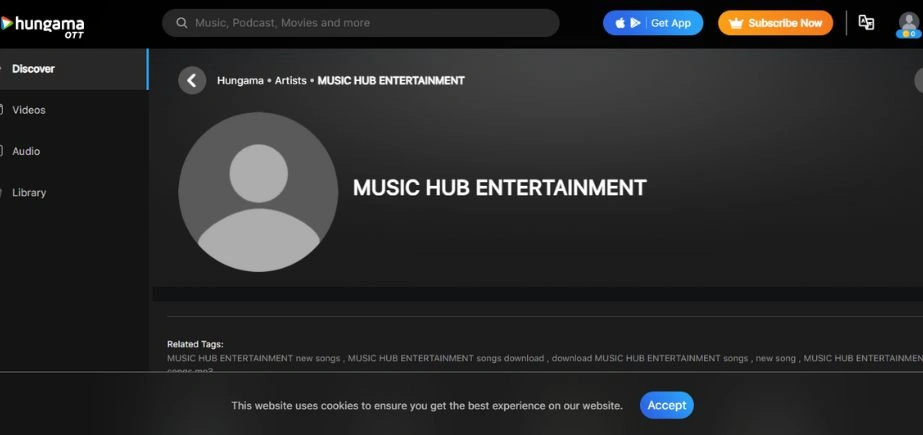Select Discover in the sidebar
The image size is (923, 435).
[33, 69]
